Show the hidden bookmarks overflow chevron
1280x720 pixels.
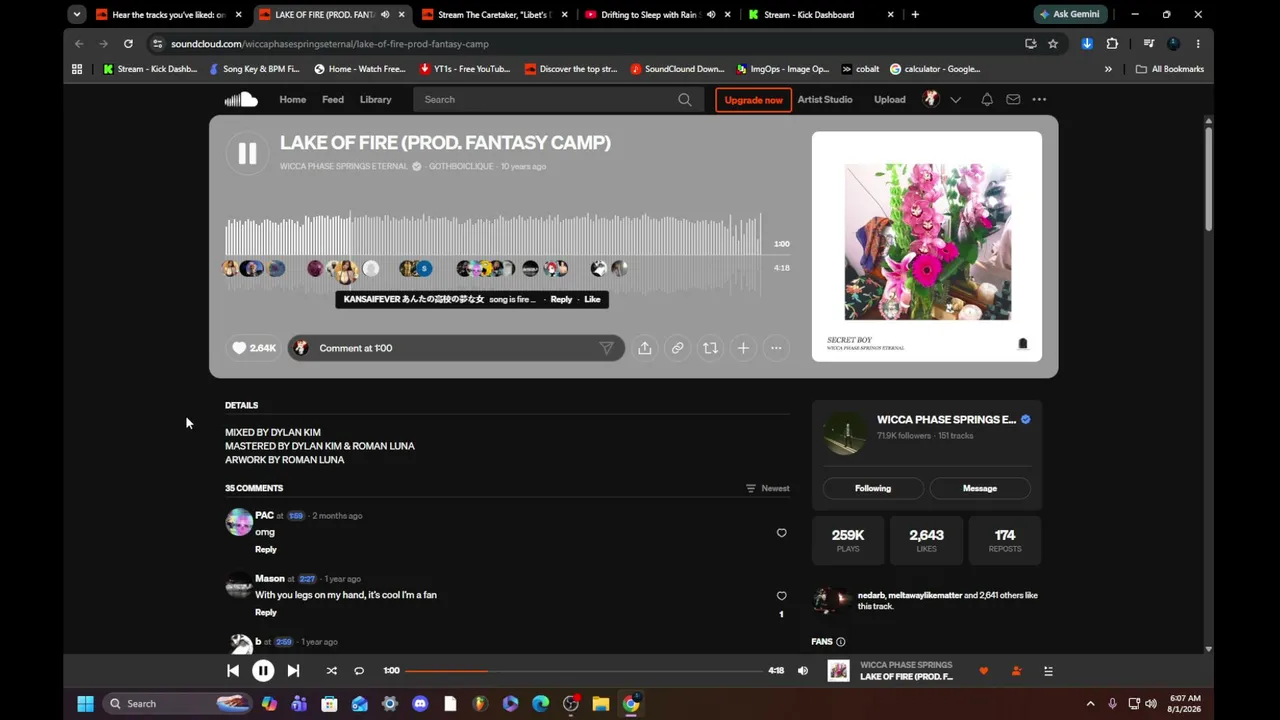coord(1108,69)
